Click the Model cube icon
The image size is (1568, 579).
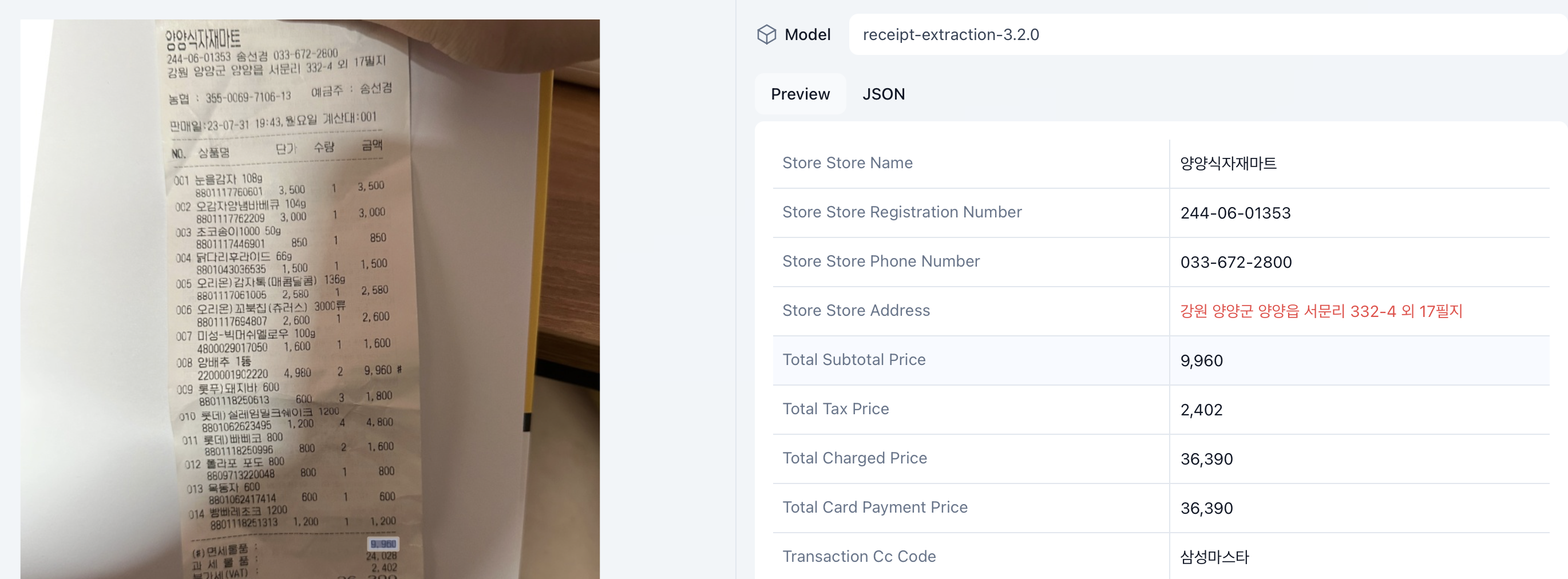click(766, 35)
